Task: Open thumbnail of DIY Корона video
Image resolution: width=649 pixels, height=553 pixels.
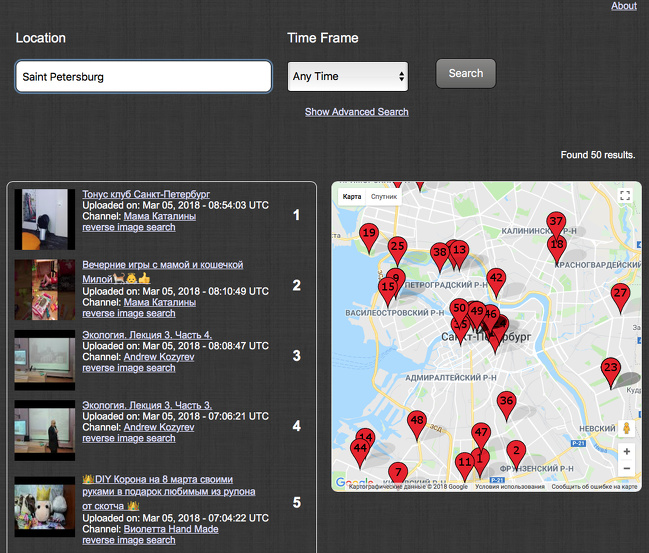Action: [x=45, y=506]
